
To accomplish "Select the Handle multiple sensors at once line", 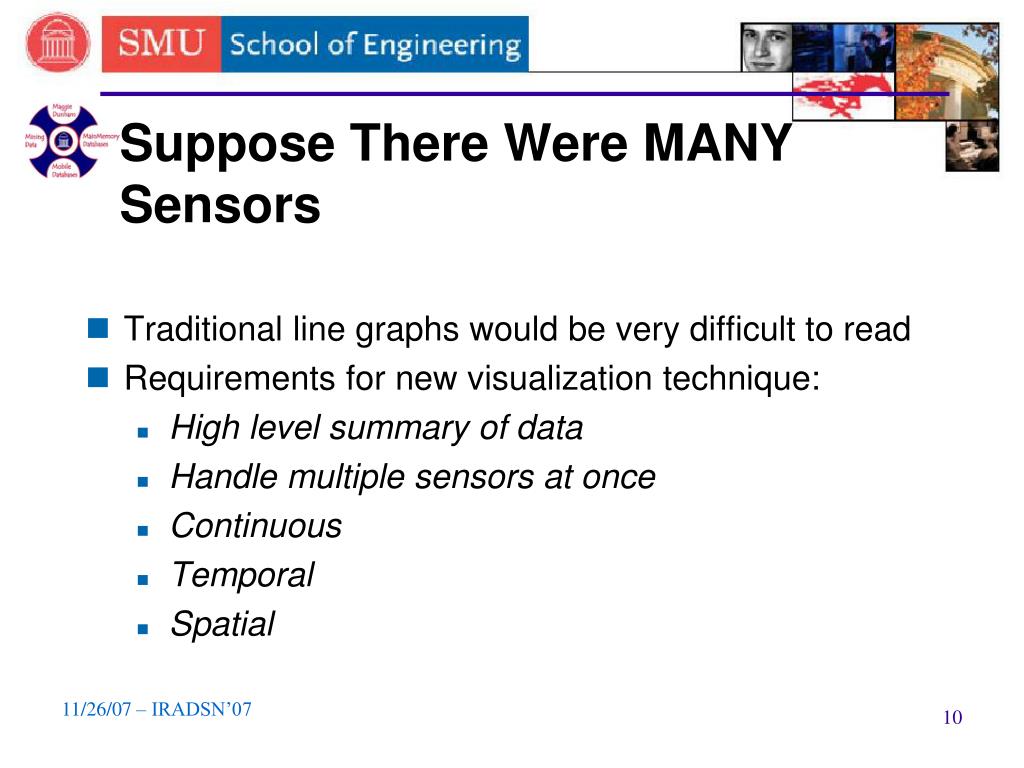I will pyautogui.click(x=413, y=477).
